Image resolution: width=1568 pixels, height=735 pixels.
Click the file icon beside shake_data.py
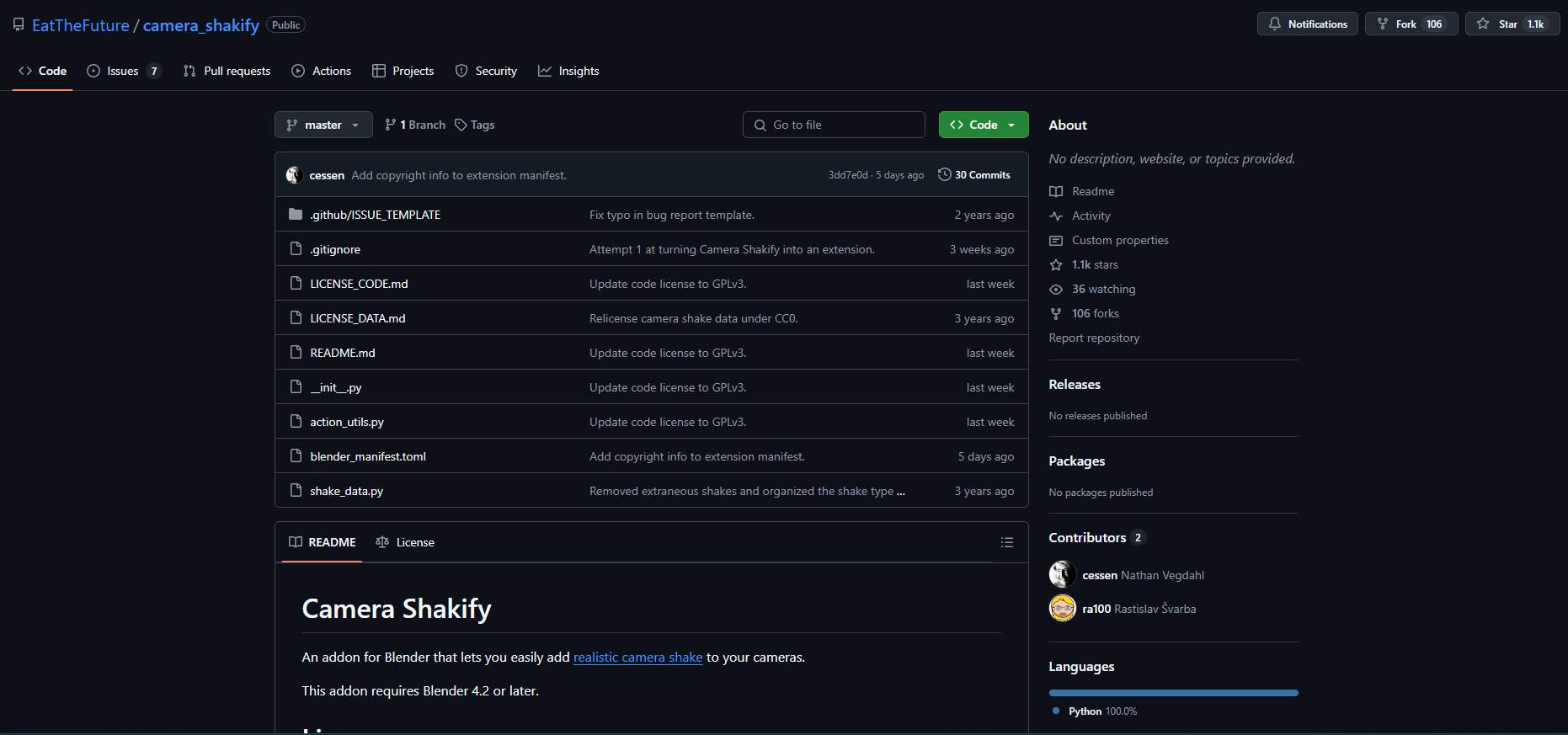(296, 491)
